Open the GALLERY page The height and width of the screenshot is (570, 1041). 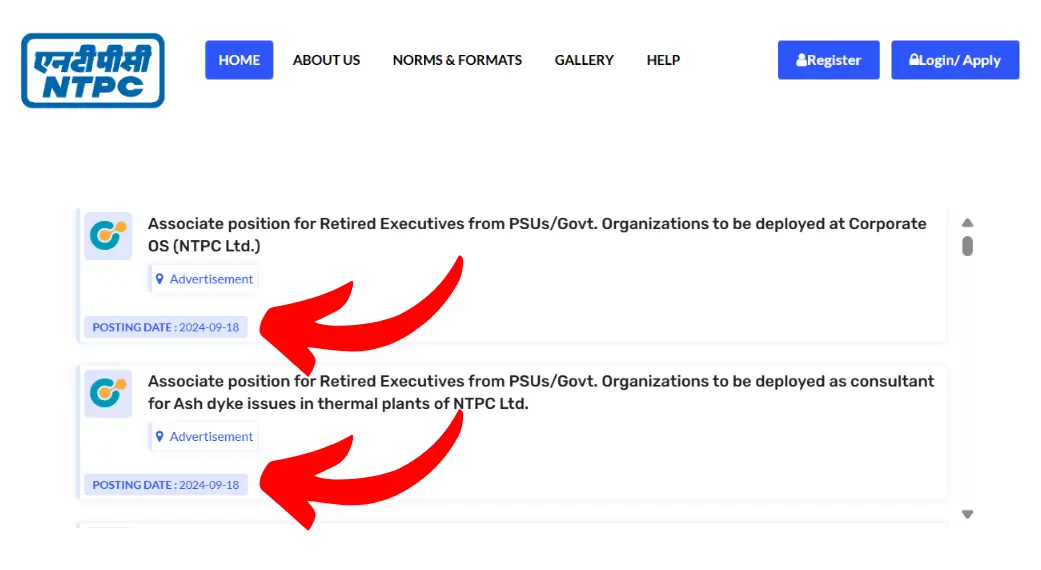(584, 60)
